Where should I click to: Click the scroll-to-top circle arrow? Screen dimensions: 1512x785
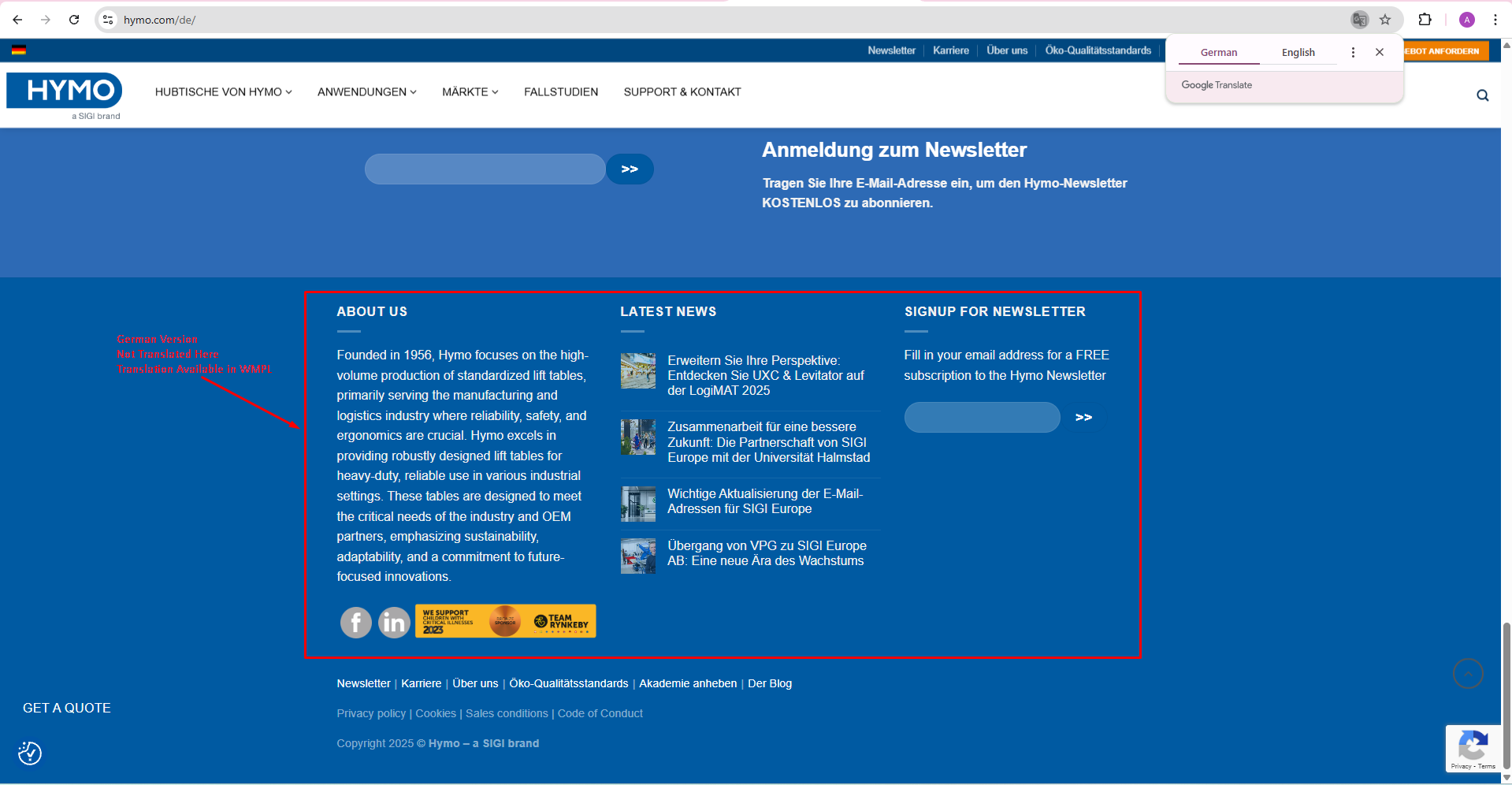coord(1468,673)
